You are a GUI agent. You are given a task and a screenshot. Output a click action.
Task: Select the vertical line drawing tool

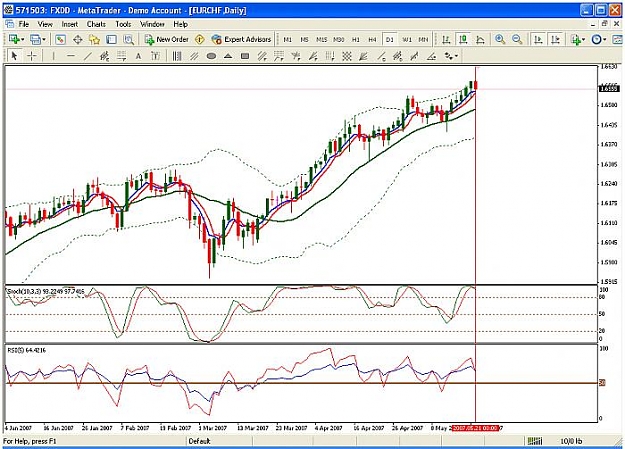[53, 56]
